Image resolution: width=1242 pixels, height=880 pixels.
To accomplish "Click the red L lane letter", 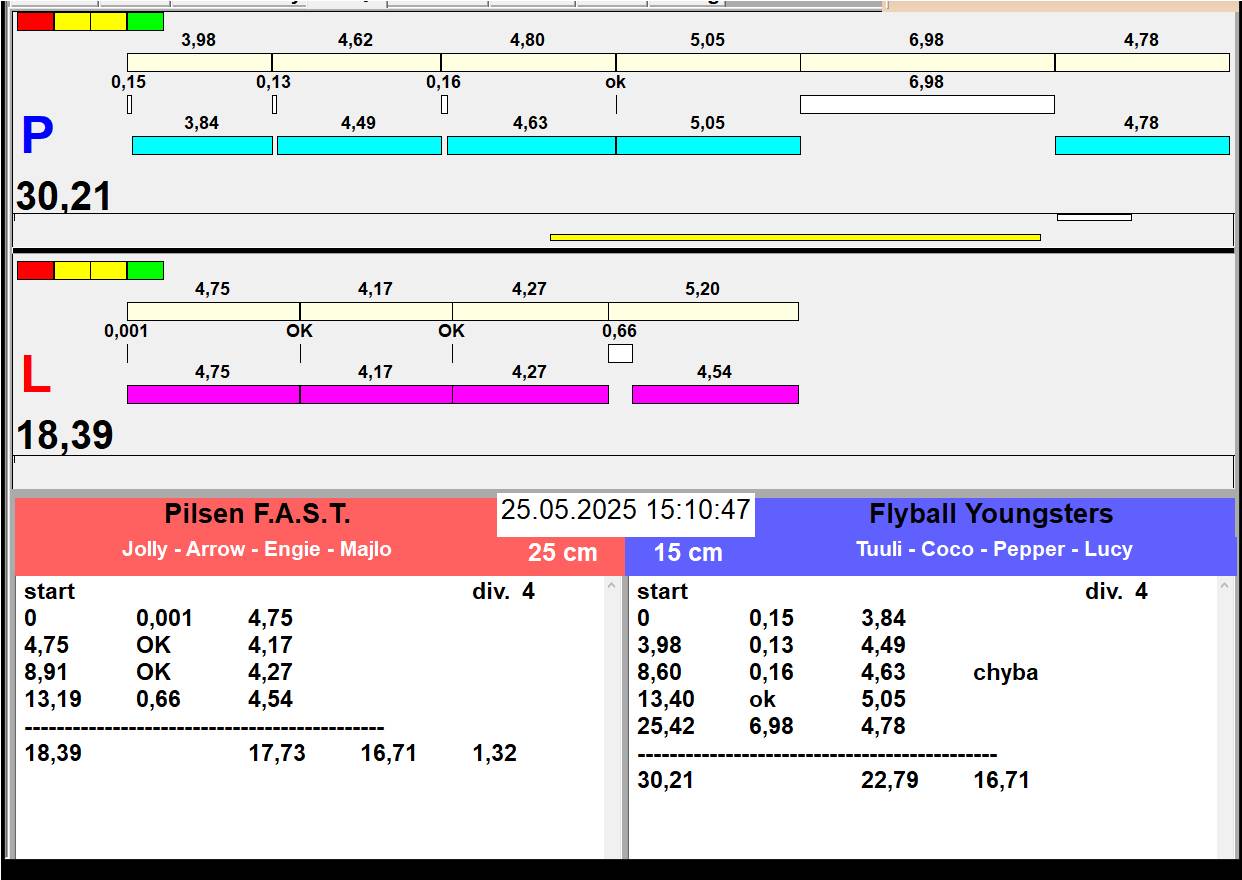I will [x=36, y=376].
